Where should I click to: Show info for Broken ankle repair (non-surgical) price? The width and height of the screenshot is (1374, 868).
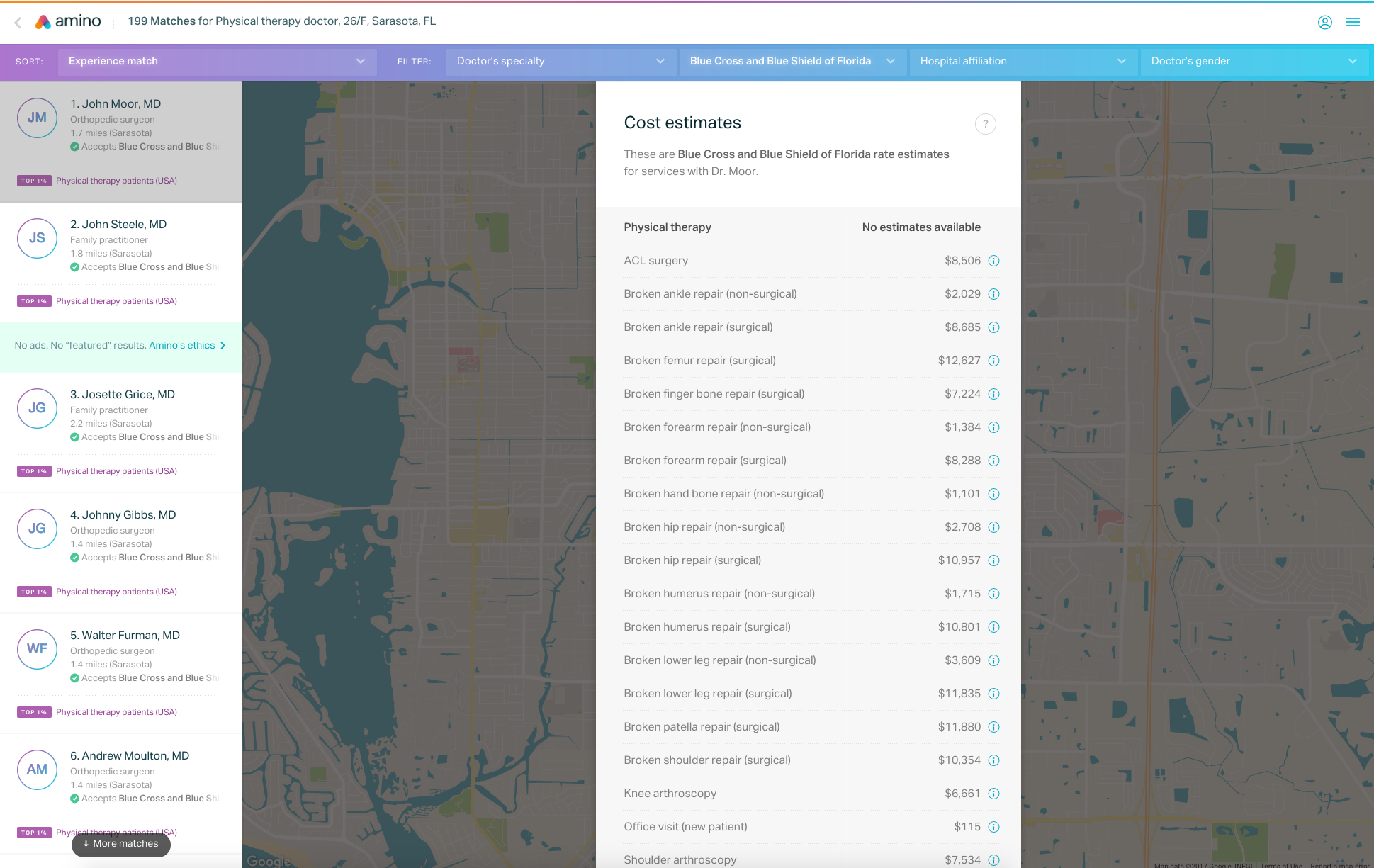(x=993, y=294)
